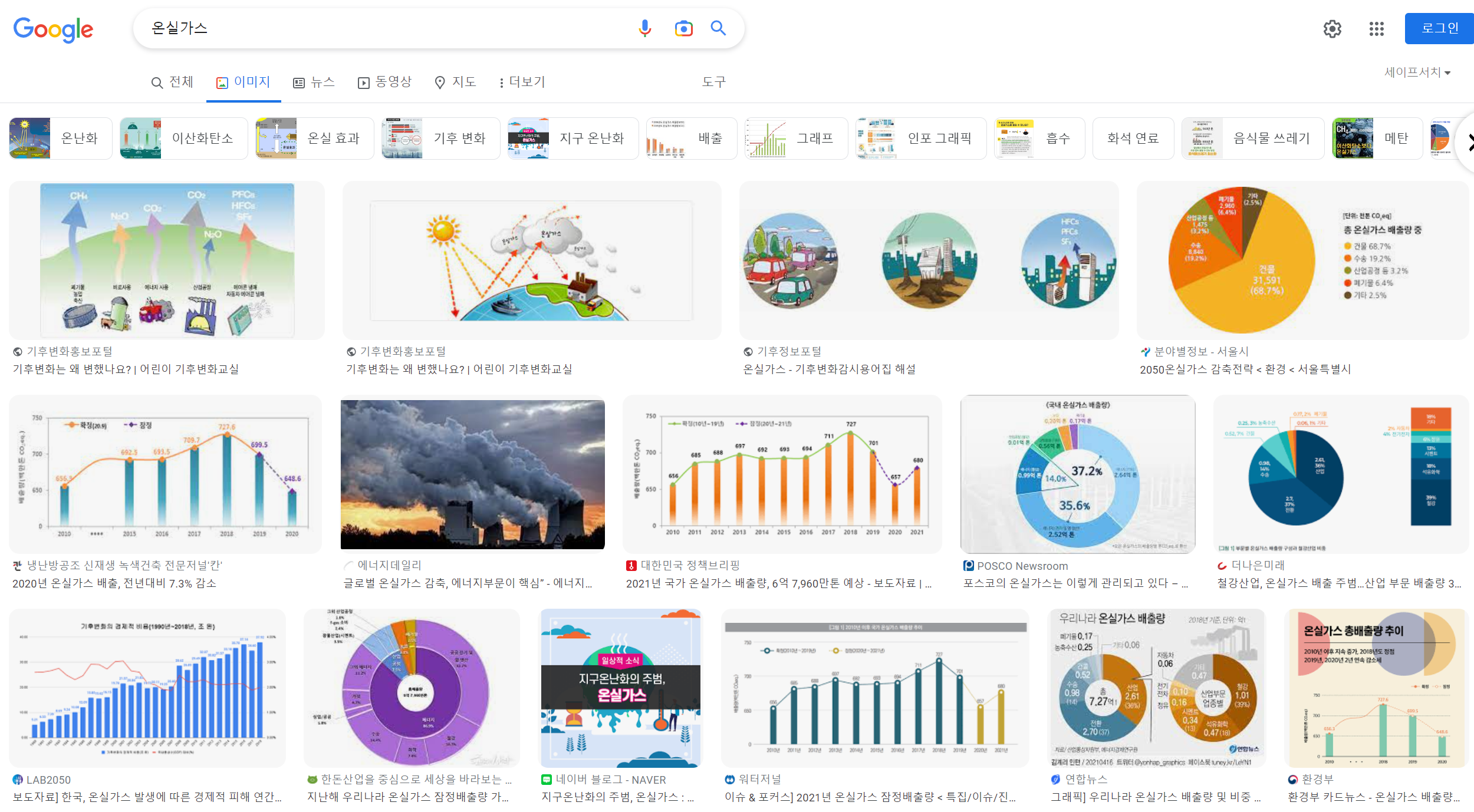The width and height of the screenshot is (1474, 812).
Task: Open the settings gear icon
Action: coord(1332,29)
